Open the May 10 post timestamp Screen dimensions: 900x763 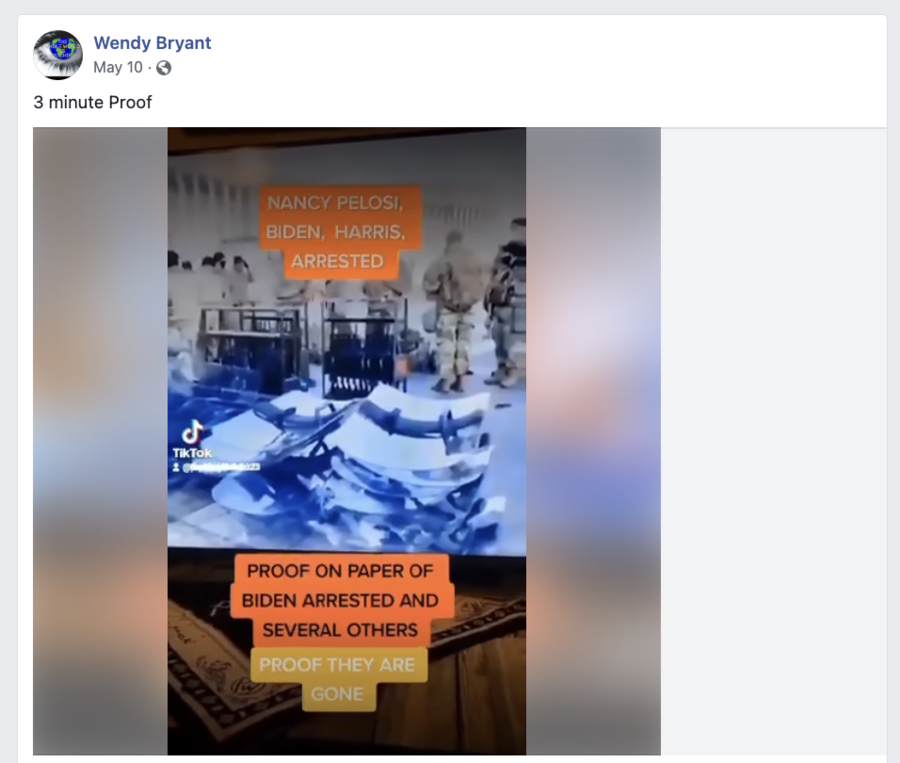118,68
